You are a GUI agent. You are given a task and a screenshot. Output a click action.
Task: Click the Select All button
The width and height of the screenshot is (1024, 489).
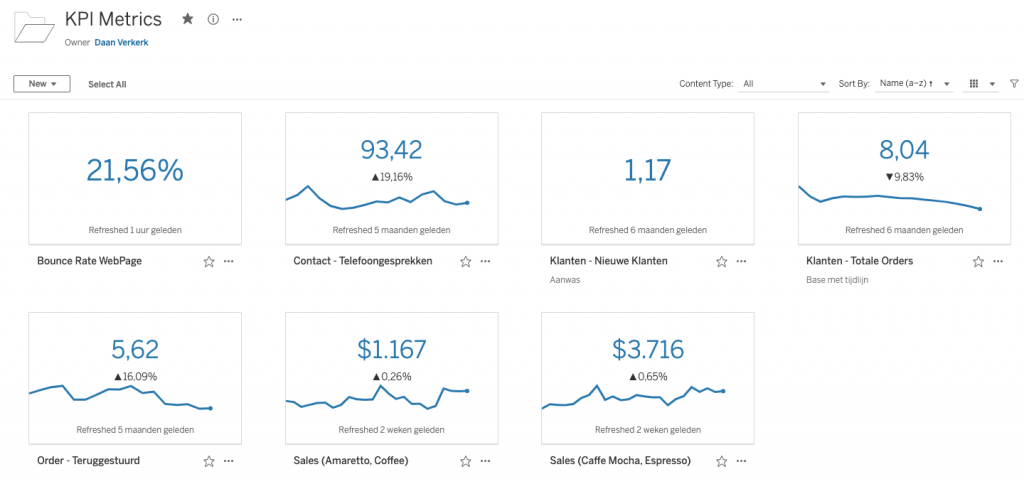(x=107, y=84)
